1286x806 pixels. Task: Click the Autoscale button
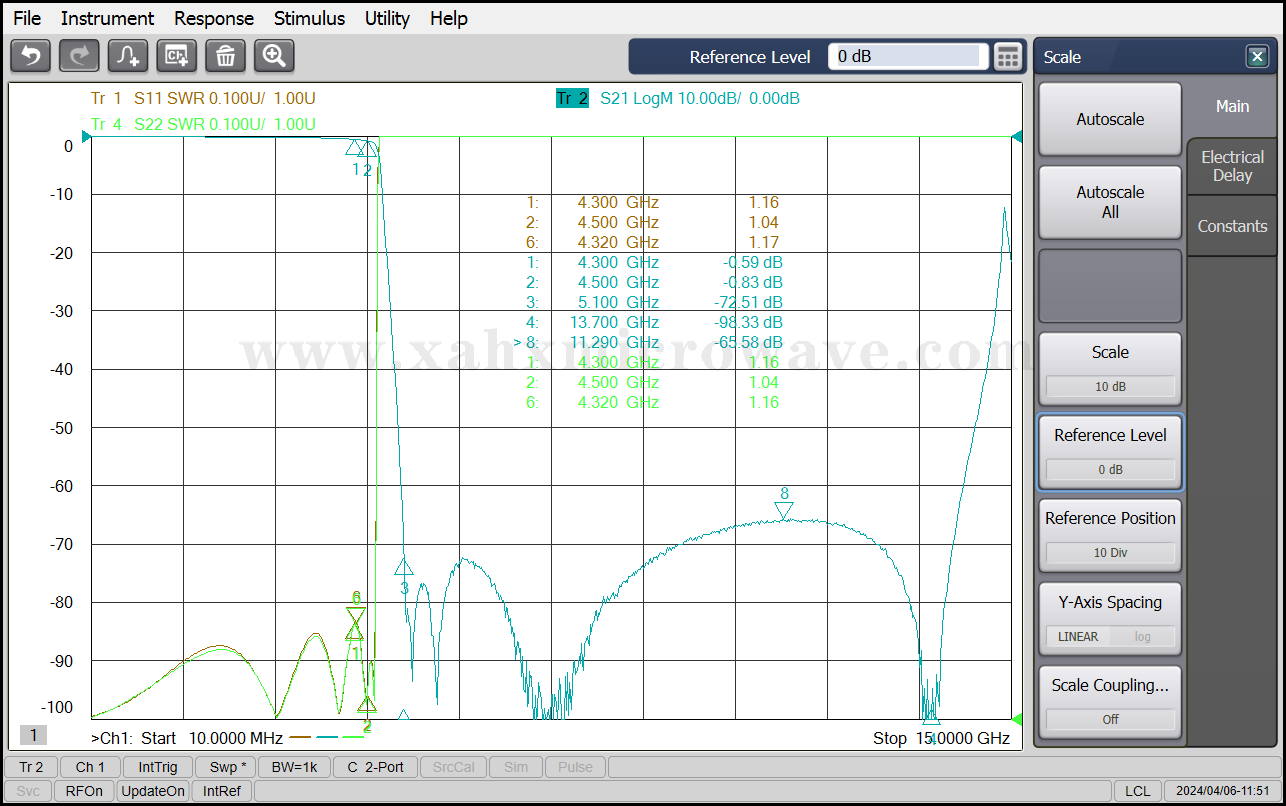[1110, 119]
